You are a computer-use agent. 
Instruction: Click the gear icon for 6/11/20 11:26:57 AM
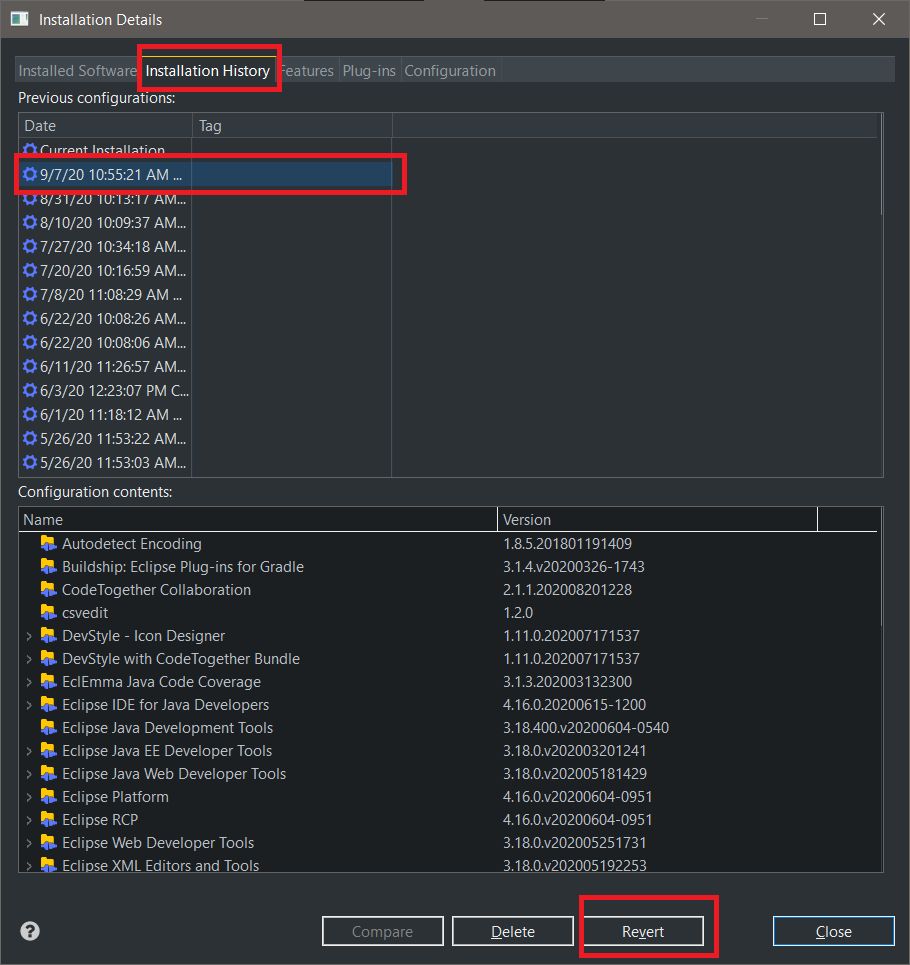30,366
